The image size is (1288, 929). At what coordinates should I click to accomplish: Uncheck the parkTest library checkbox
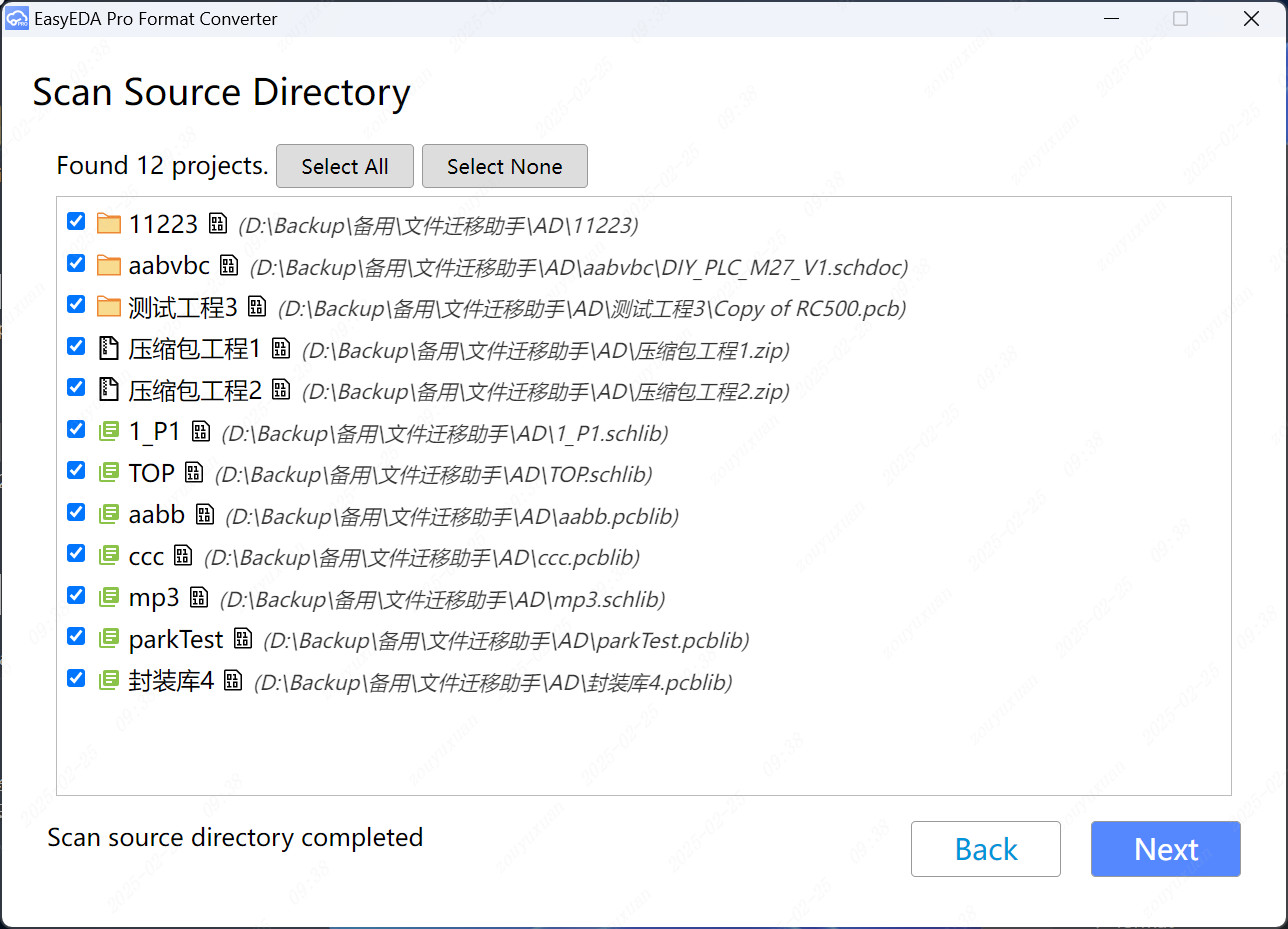[x=76, y=636]
